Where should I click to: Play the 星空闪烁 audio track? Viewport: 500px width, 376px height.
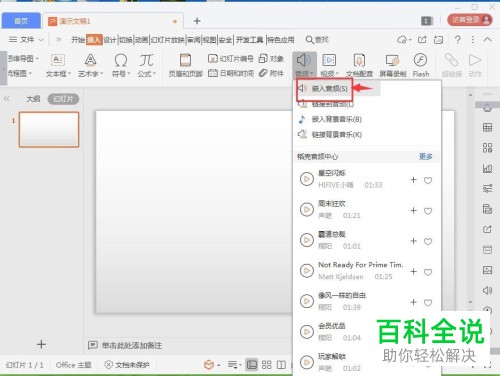pyautogui.click(x=306, y=179)
